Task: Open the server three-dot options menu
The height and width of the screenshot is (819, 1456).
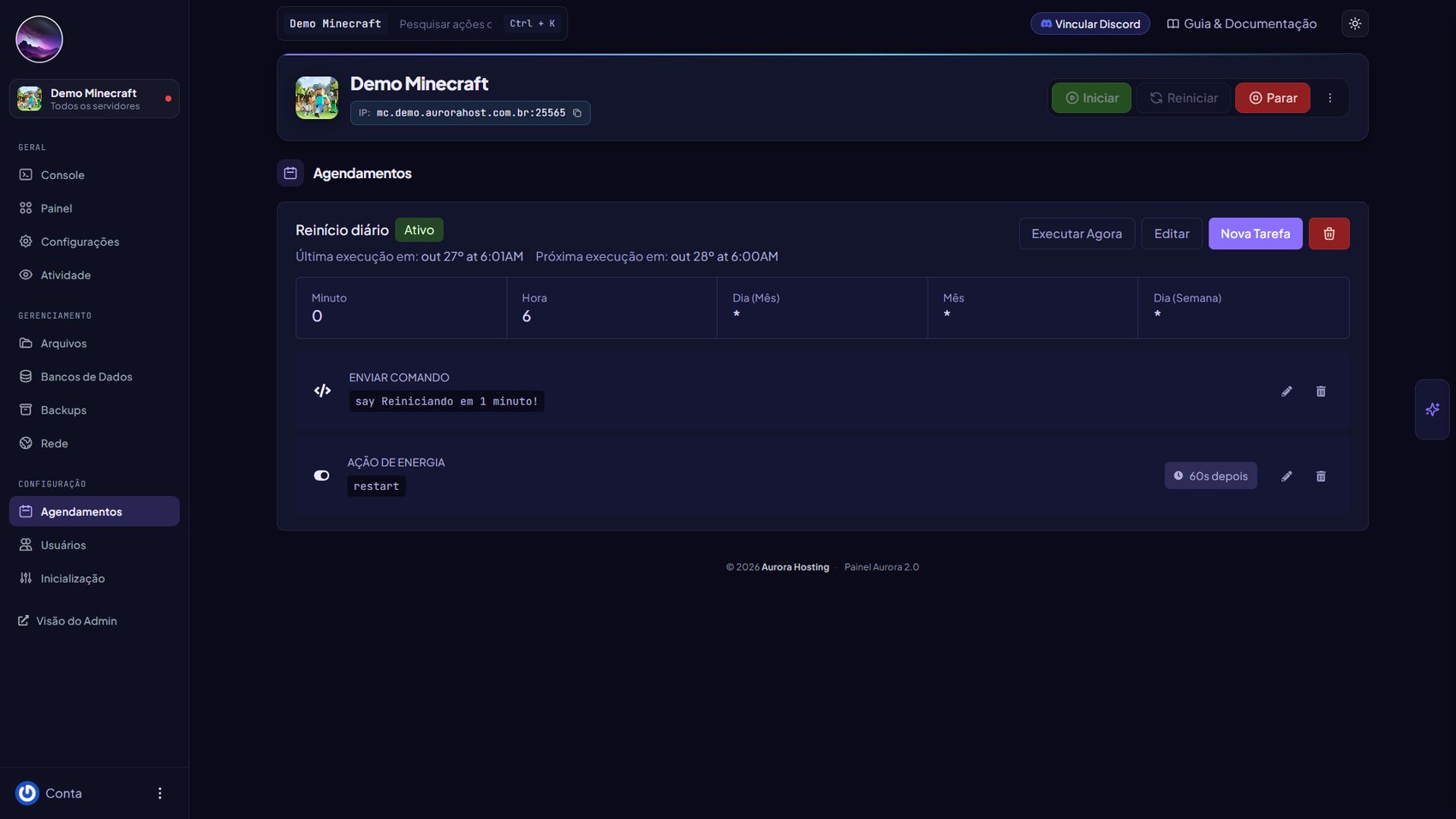Action: pyautogui.click(x=1330, y=98)
